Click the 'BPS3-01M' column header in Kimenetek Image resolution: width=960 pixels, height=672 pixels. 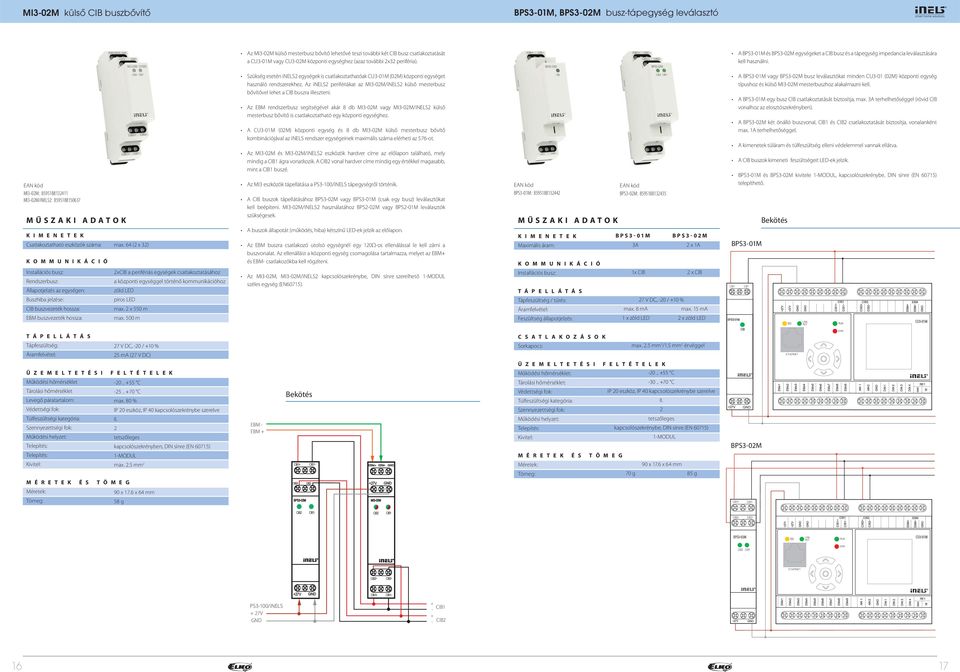(633, 236)
